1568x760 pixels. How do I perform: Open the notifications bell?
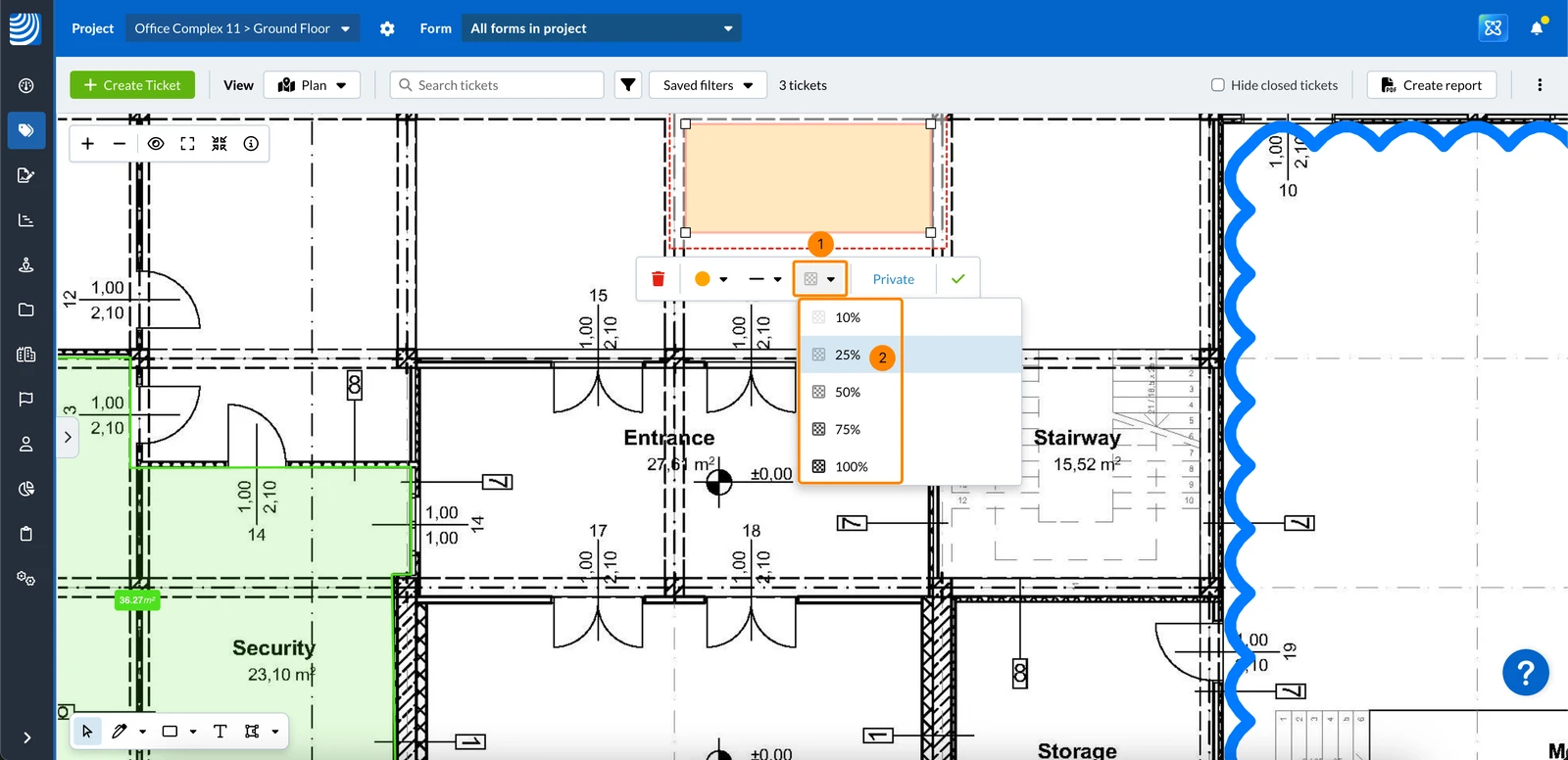(x=1537, y=28)
